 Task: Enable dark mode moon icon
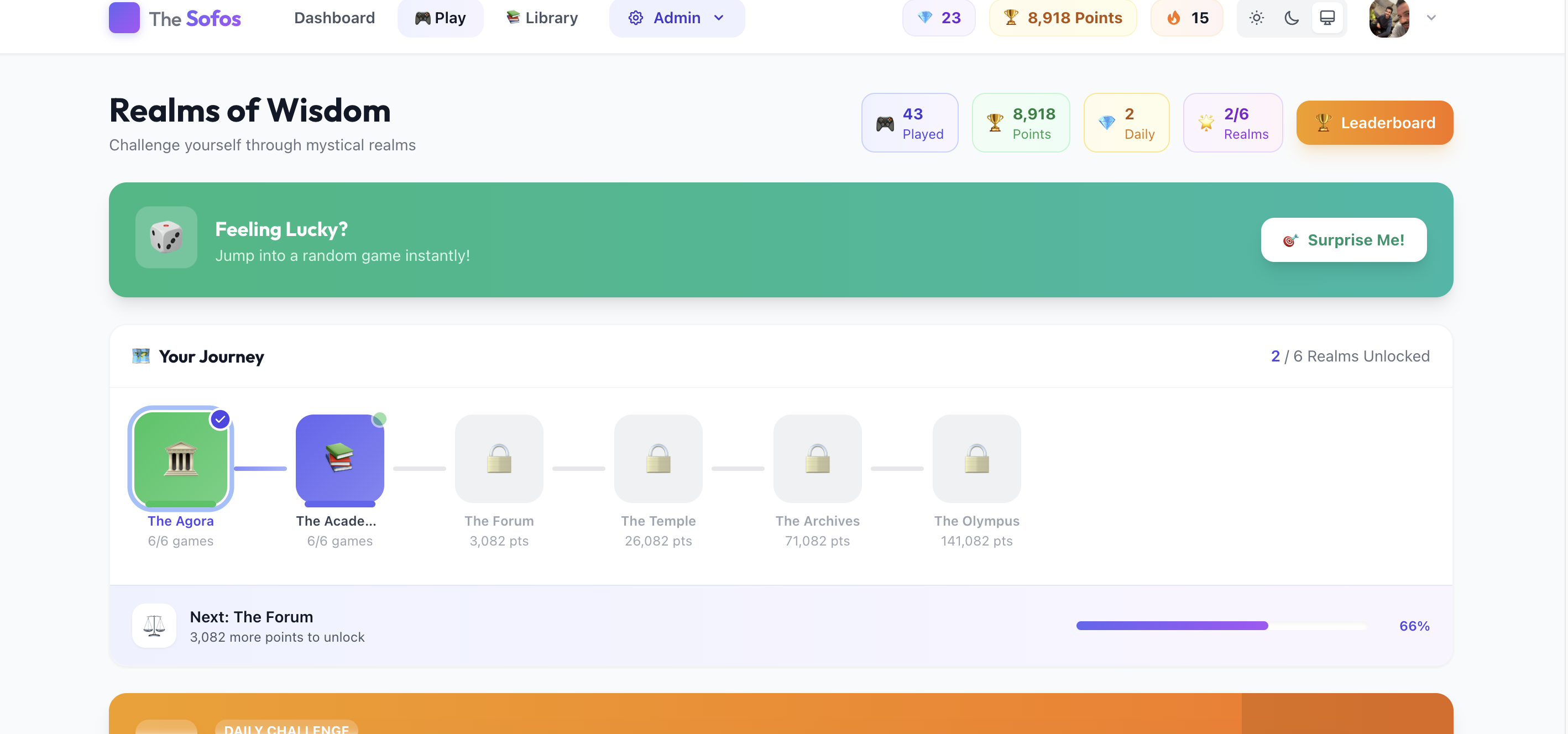tap(1292, 18)
